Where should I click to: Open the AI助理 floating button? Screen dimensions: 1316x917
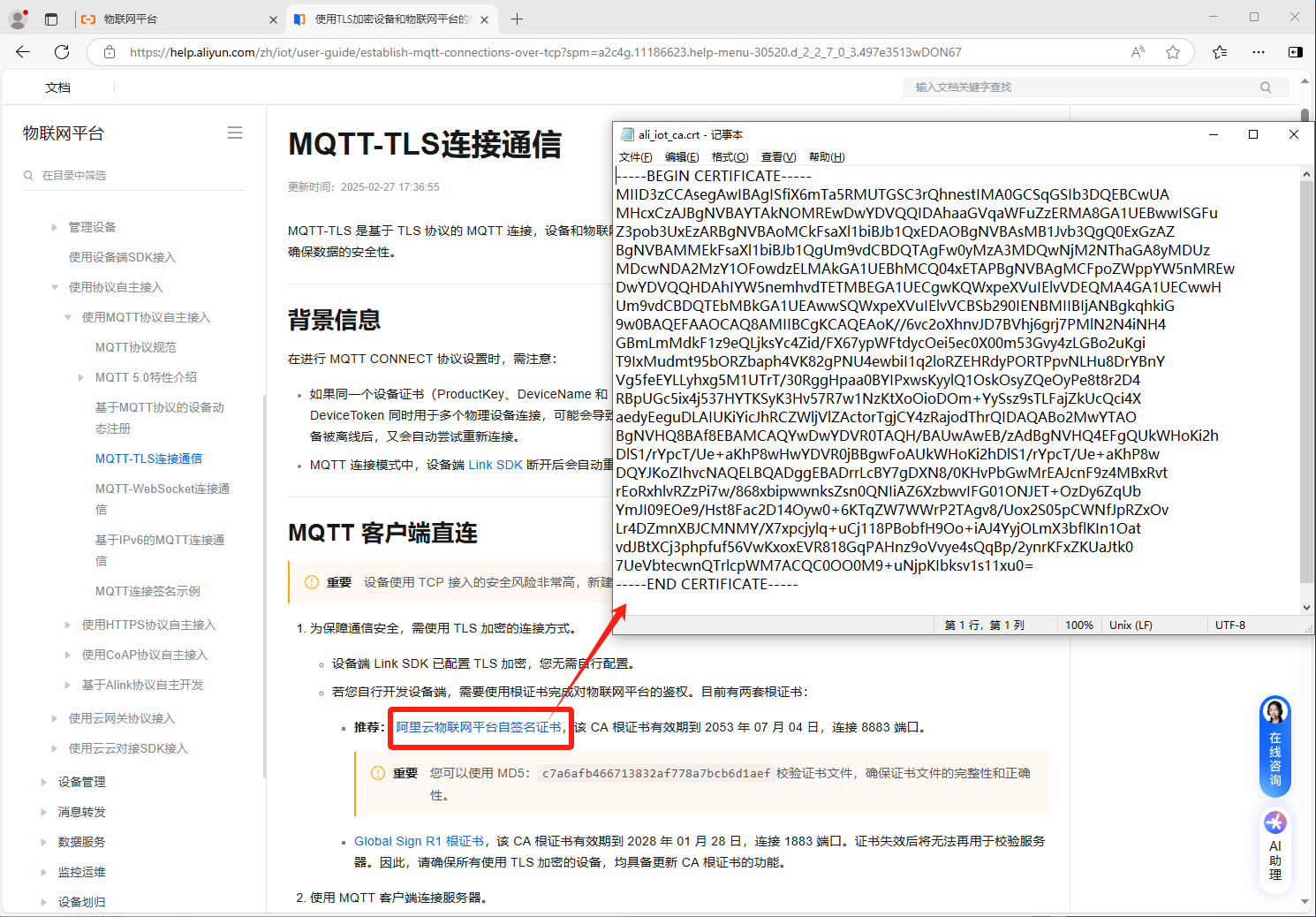[1275, 850]
